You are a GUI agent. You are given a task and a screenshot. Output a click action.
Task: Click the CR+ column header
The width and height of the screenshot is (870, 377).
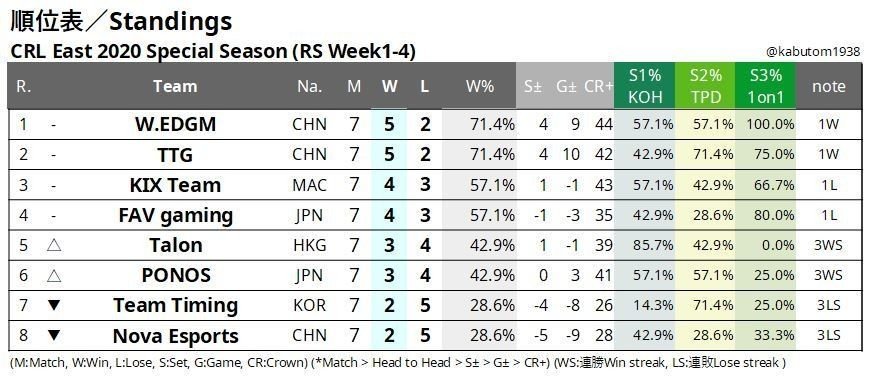(598, 86)
